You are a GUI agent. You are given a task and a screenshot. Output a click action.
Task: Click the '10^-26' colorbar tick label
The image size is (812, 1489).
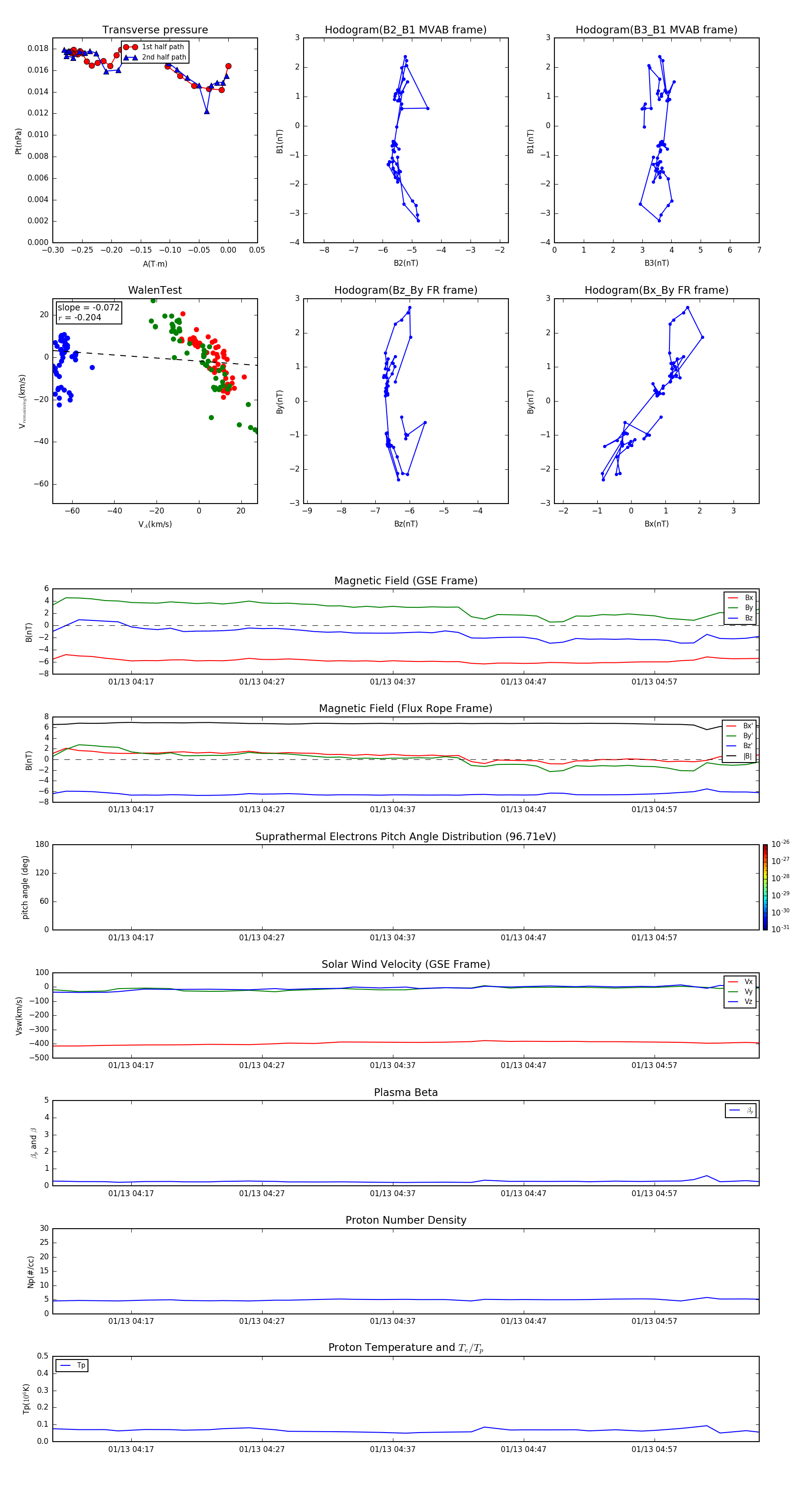tap(780, 844)
